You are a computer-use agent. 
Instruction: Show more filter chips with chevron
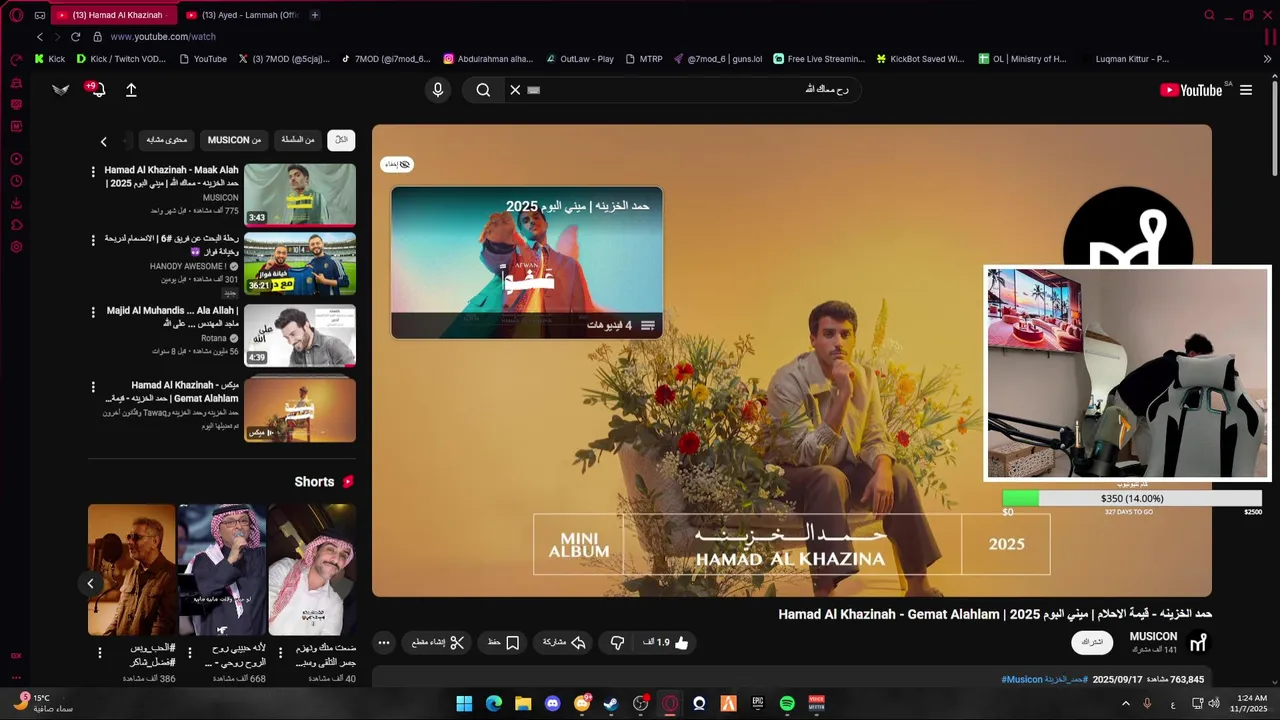coord(103,141)
